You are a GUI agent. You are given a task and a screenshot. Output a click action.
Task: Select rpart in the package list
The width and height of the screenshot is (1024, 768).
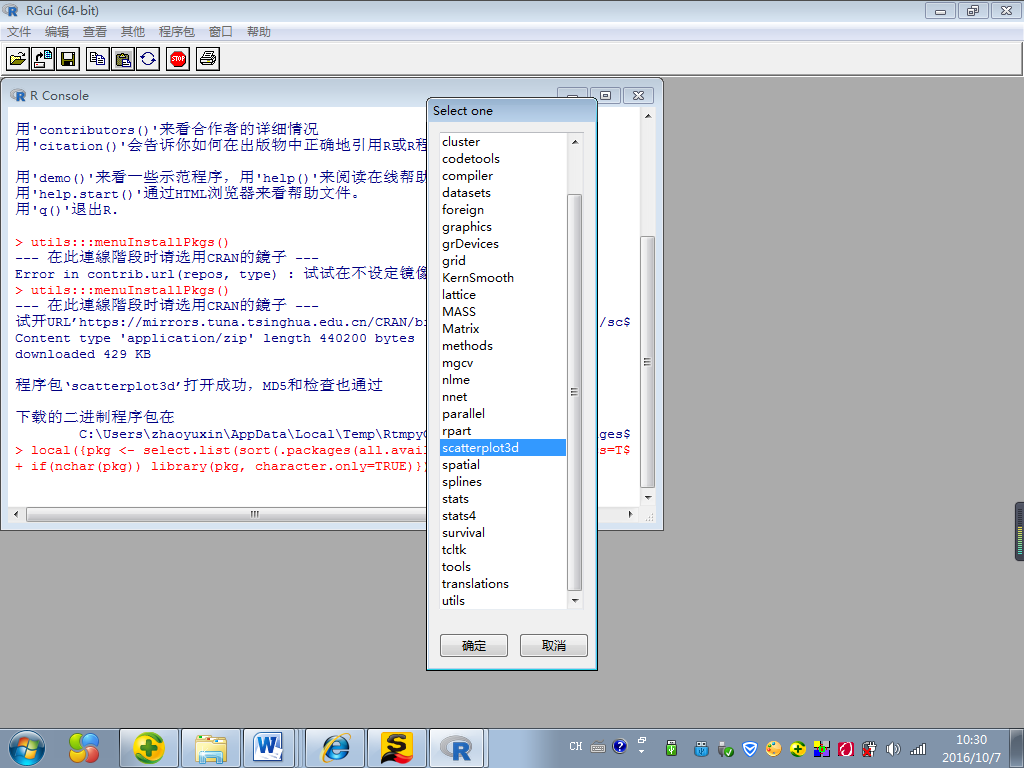[x=503, y=430]
